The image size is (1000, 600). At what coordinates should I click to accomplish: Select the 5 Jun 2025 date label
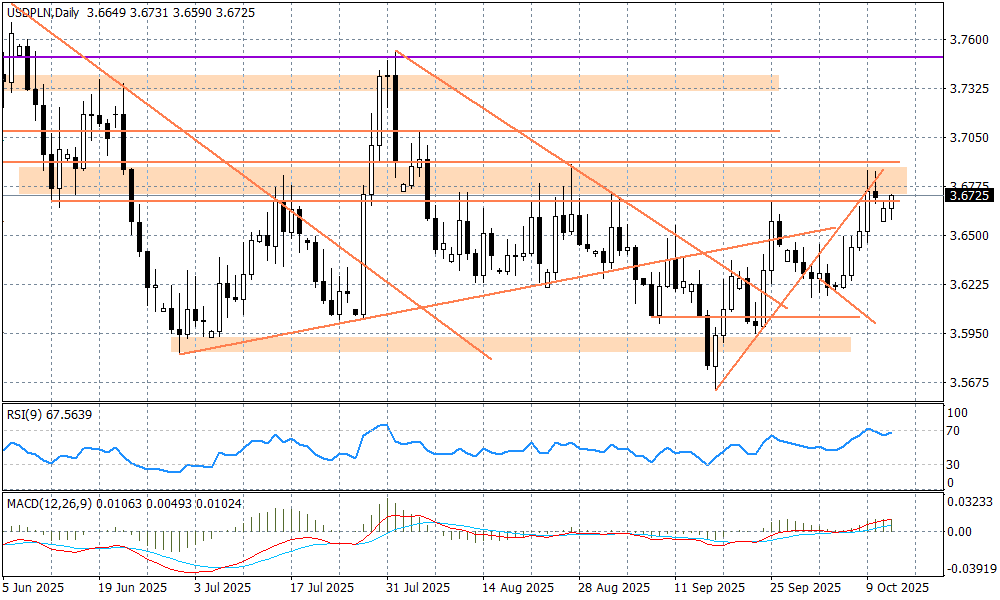[x=33, y=588]
